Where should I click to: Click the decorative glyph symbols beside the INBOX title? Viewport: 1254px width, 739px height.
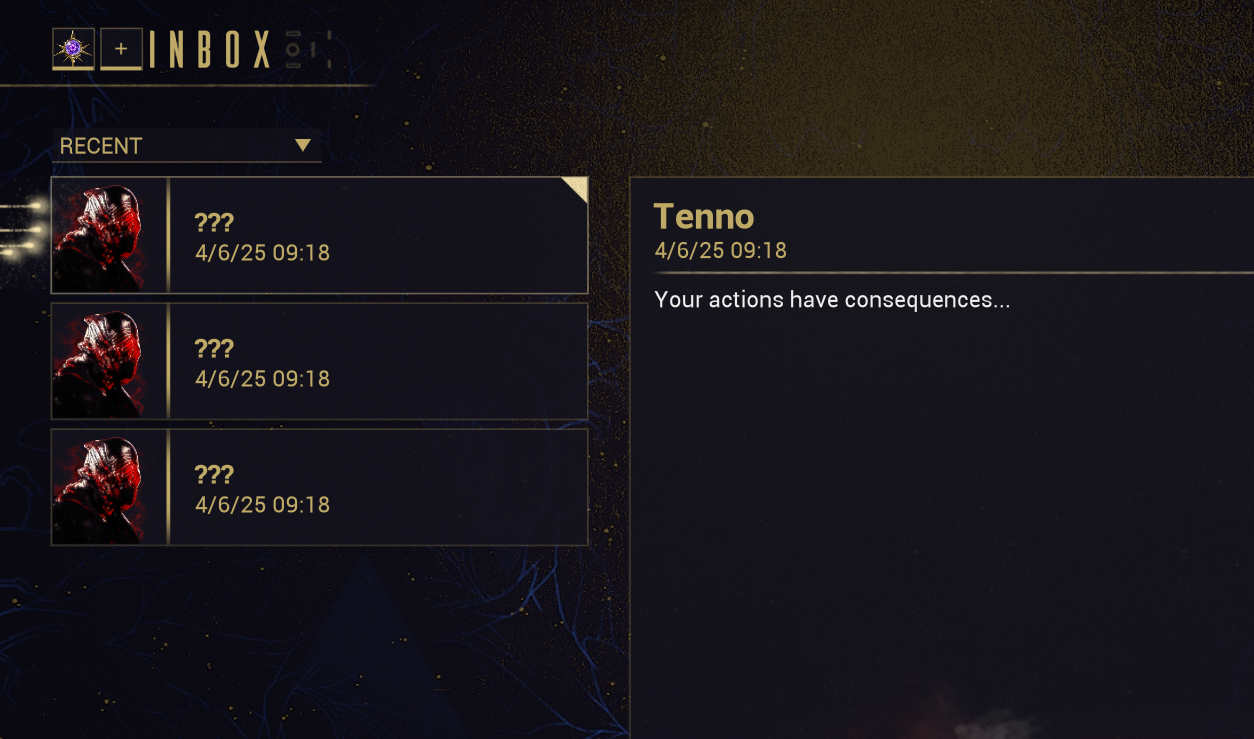point(308,50)
